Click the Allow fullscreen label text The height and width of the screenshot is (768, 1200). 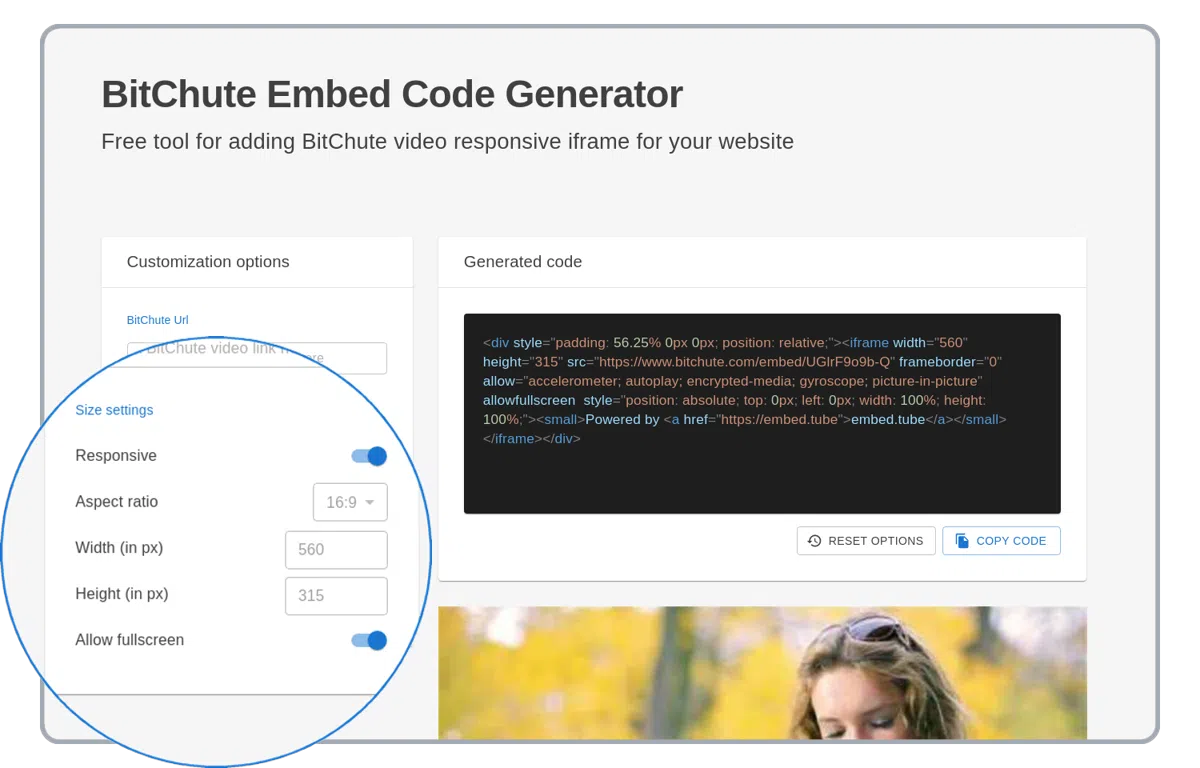129,640
